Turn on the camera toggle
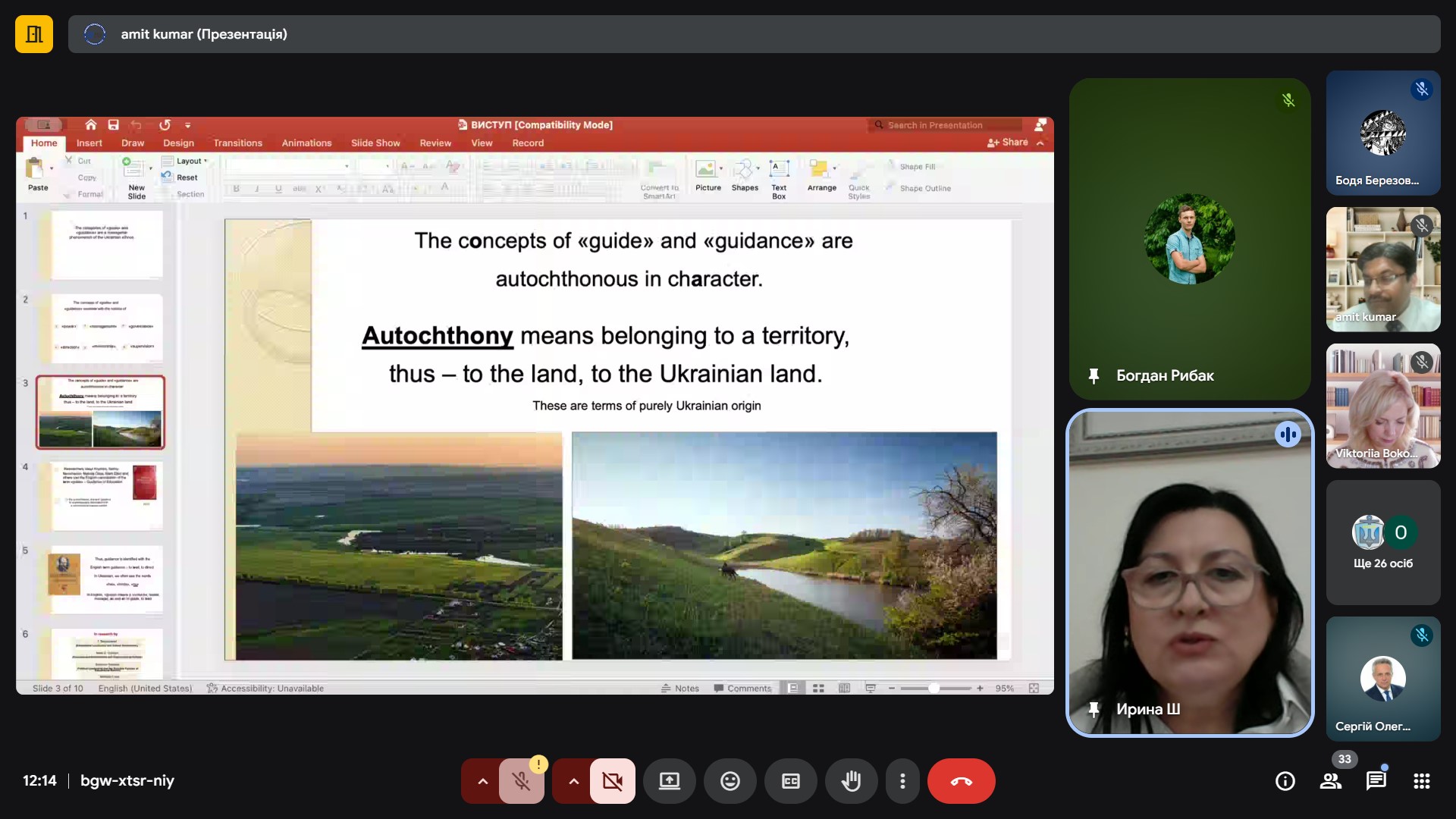 pos(612,781)
